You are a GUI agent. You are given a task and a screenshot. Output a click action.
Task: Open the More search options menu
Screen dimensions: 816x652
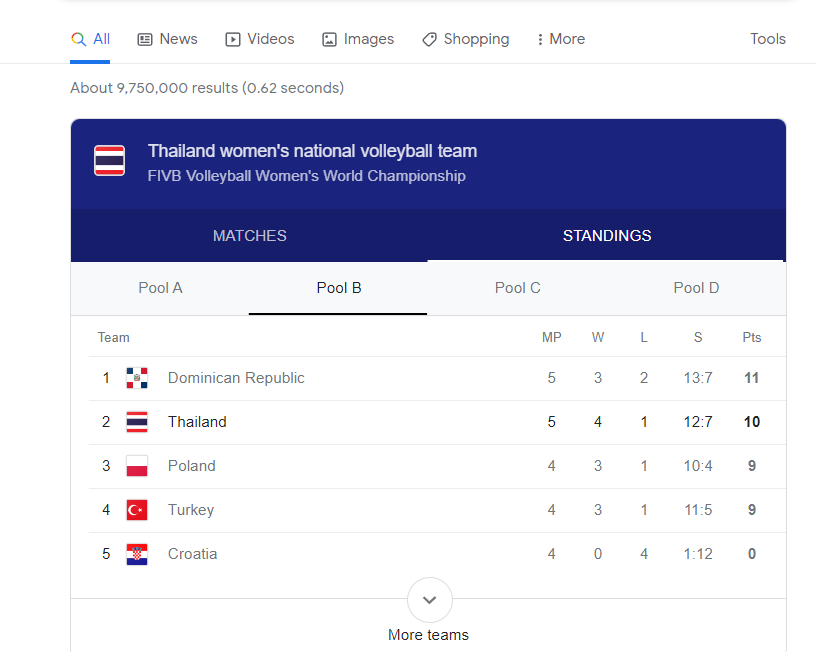(560, 39)
